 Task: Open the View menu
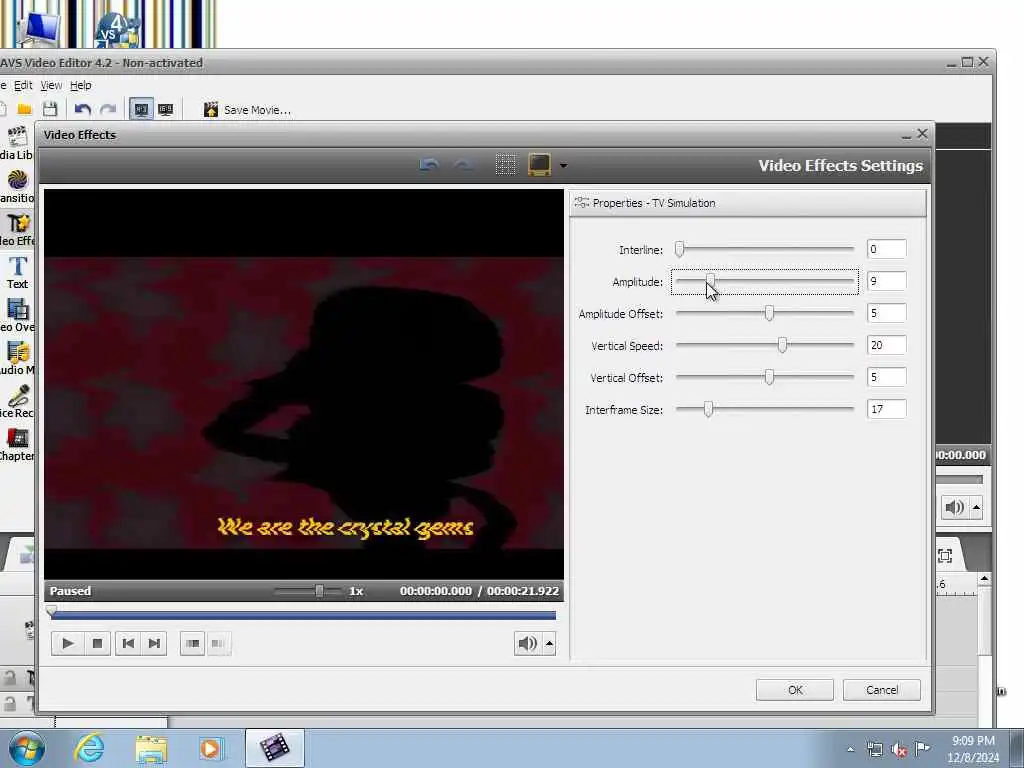(x=51, y=85)
